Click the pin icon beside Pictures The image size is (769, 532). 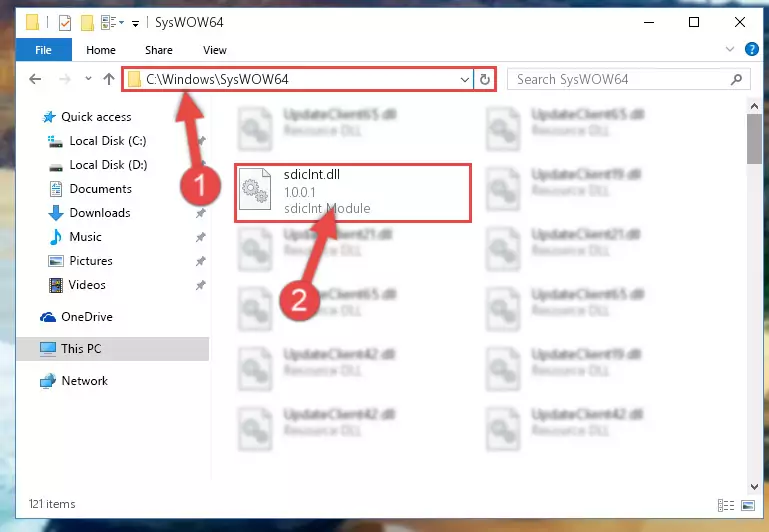coord(201,261)
